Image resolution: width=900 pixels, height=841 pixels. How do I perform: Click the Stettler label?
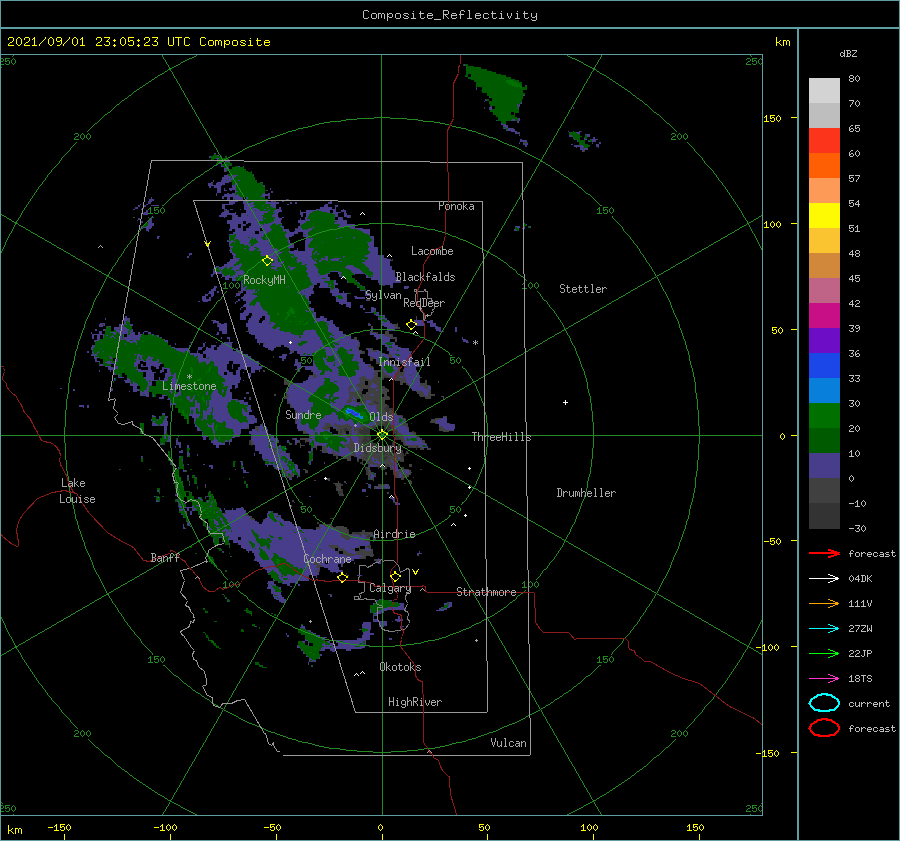click(583, 289)
